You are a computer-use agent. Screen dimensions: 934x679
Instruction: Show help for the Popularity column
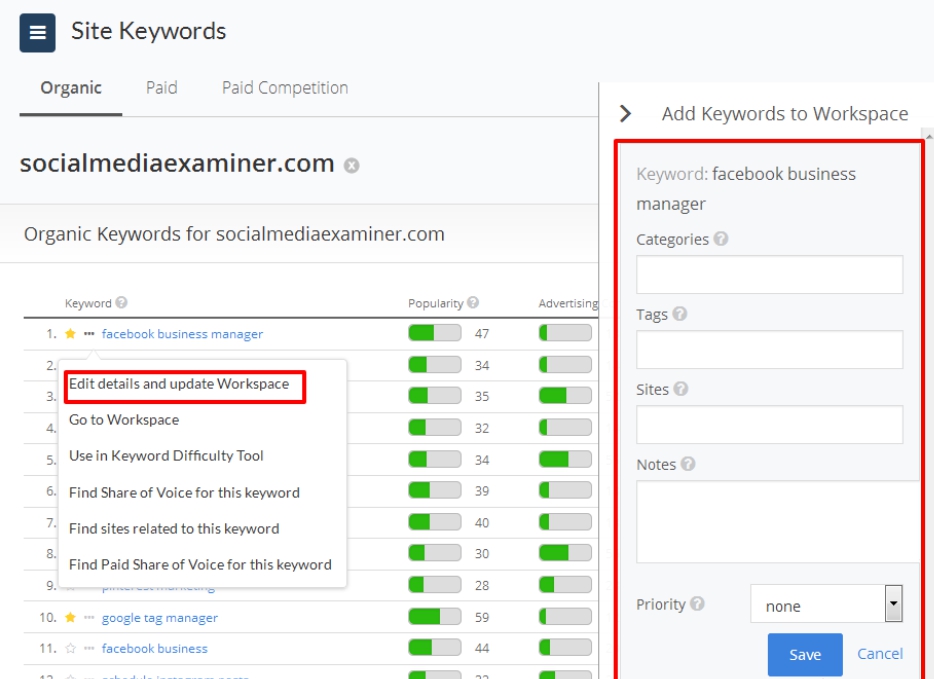pos(473,303)
